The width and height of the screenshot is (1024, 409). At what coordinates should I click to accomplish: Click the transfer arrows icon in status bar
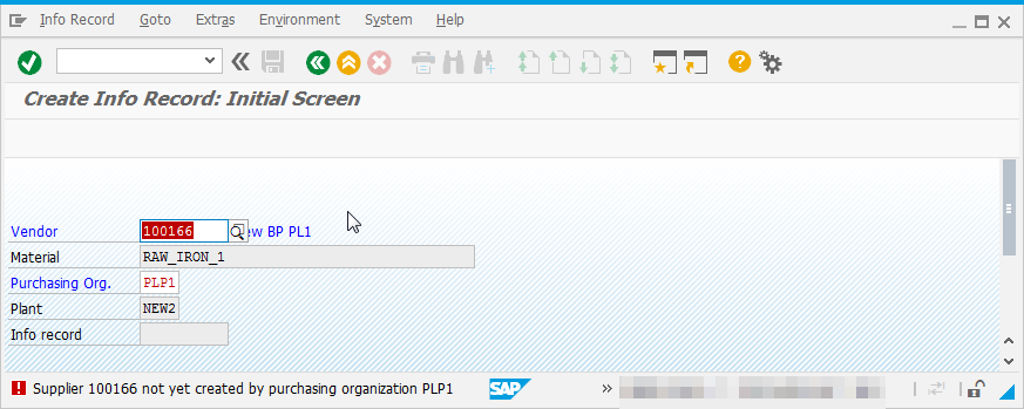936,389
